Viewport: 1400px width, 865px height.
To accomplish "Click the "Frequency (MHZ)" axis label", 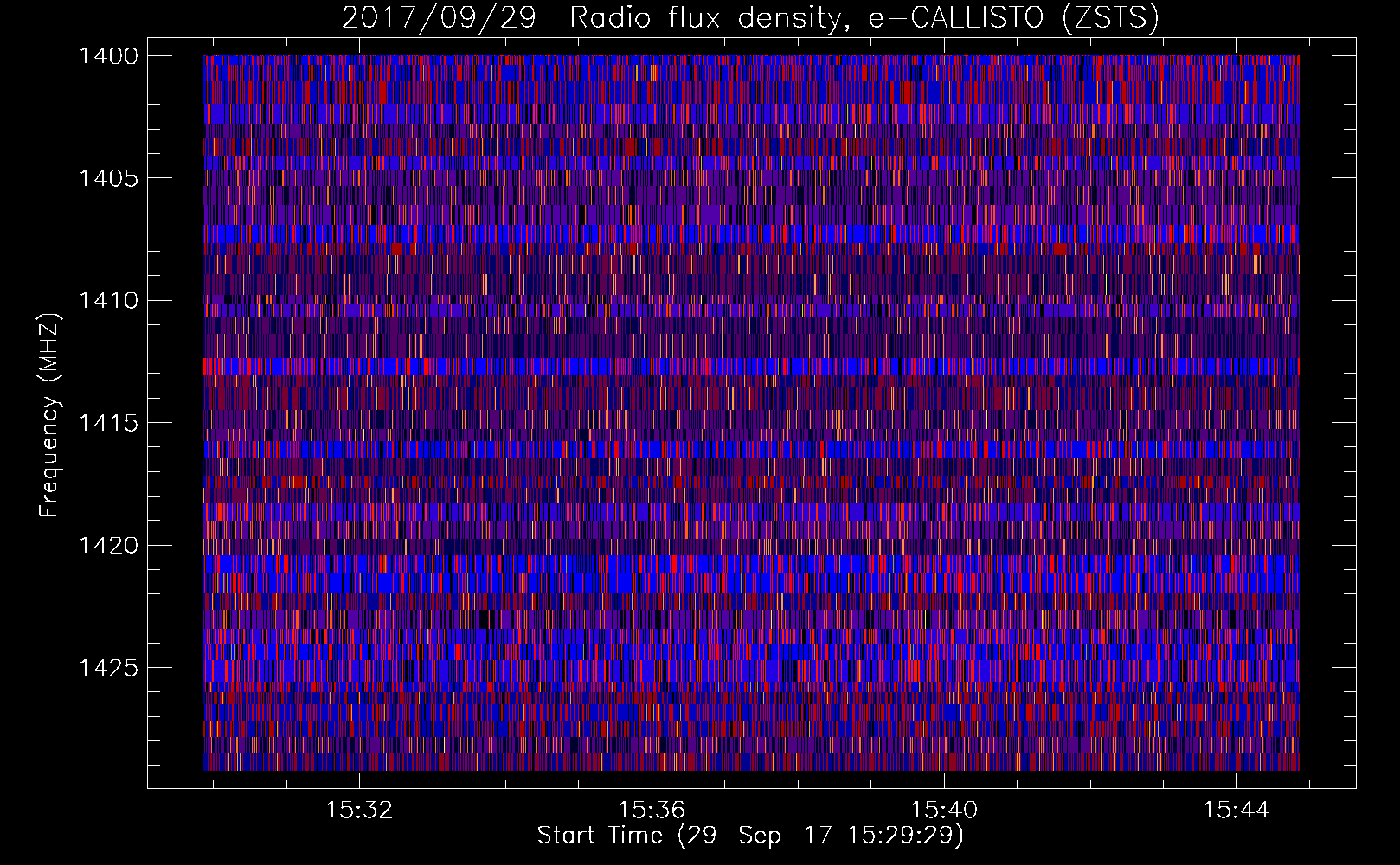I will click(x=49, y=415).
